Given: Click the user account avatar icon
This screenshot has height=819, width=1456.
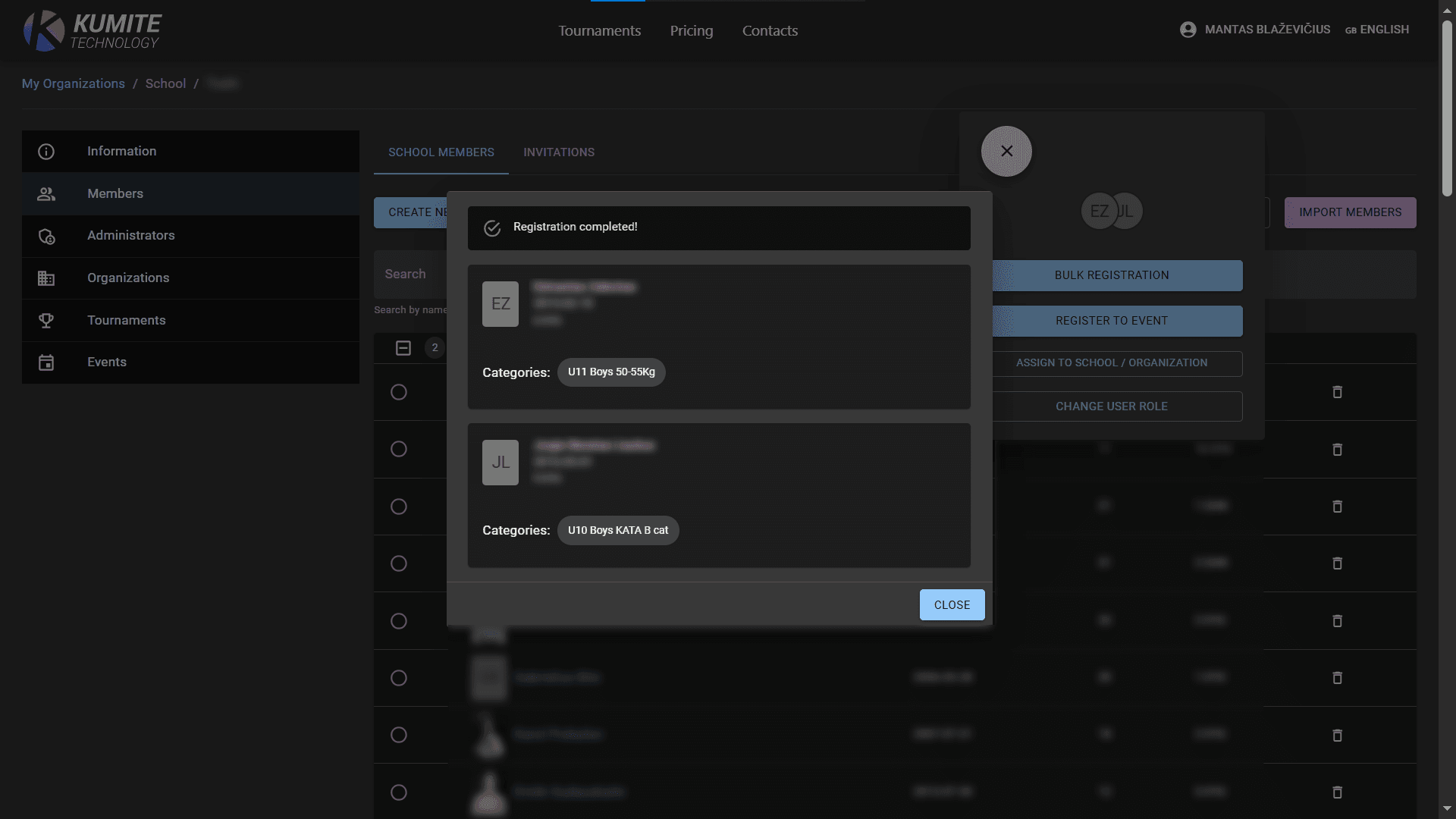Looking at the screenshot, I should (1187, 29).
